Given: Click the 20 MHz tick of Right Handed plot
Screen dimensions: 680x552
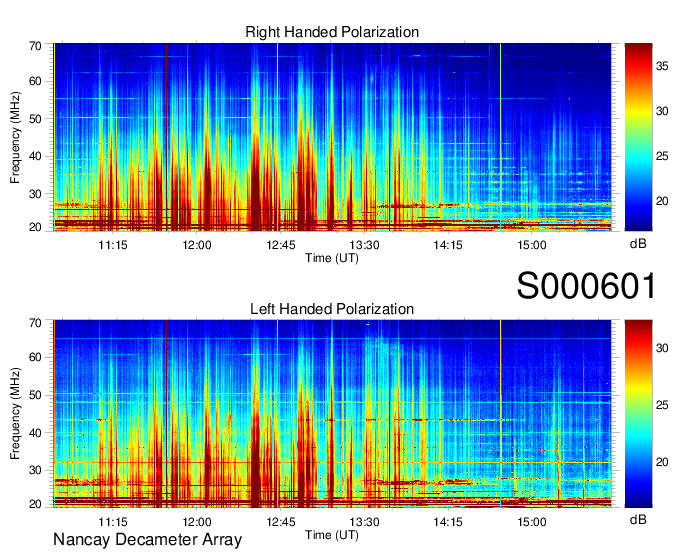Looking at the screenshot, I should point(35,227).
